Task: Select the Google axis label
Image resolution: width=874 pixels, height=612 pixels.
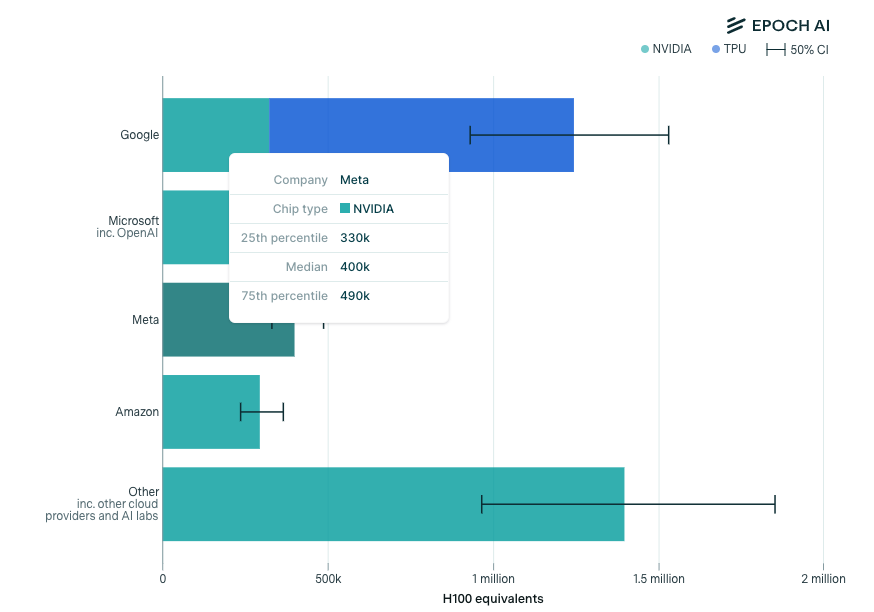Action: coord(139,135)
